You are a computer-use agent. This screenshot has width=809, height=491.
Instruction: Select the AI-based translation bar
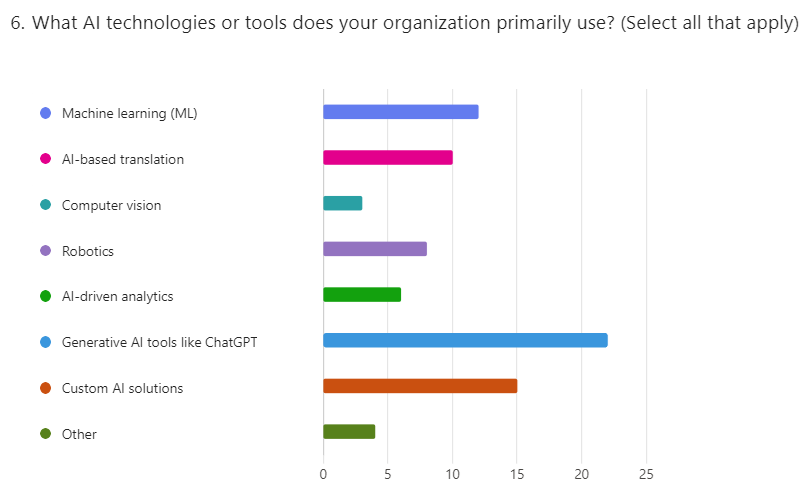tap(387, 157)
